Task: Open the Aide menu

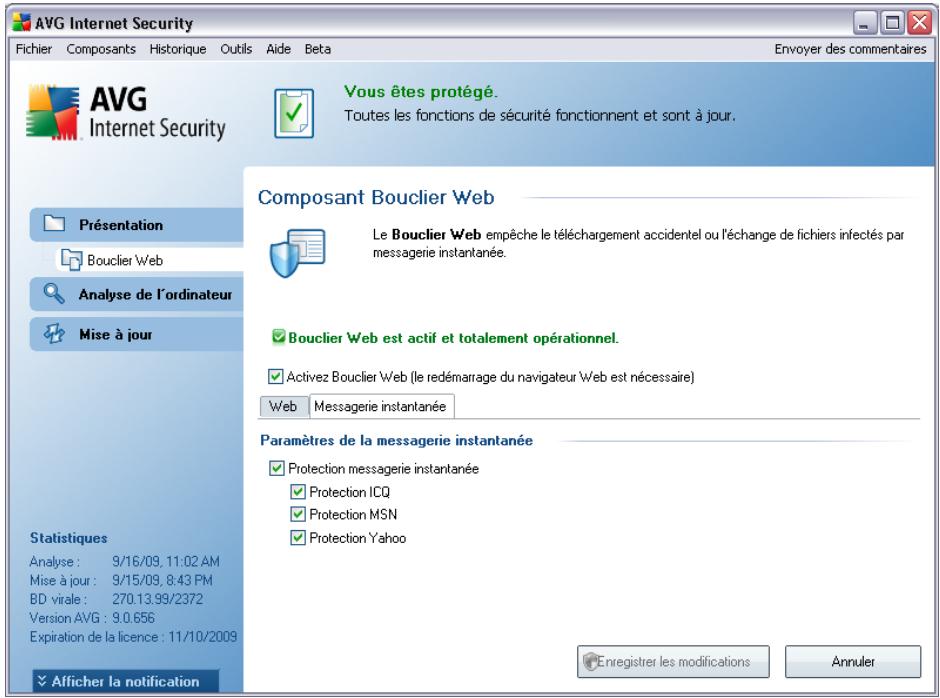Action: 278,49
